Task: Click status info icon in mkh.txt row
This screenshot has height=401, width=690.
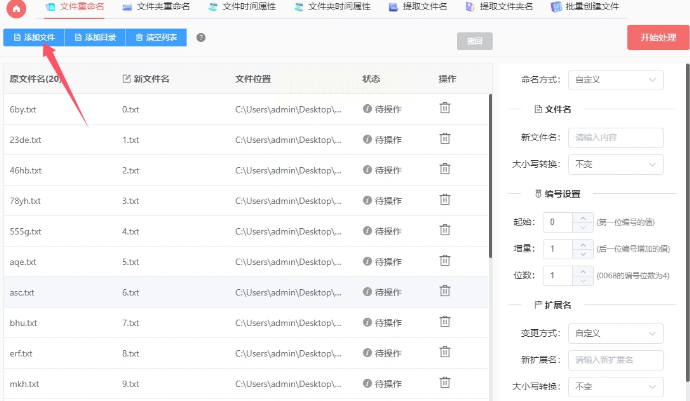Action: tap(367, 383)
